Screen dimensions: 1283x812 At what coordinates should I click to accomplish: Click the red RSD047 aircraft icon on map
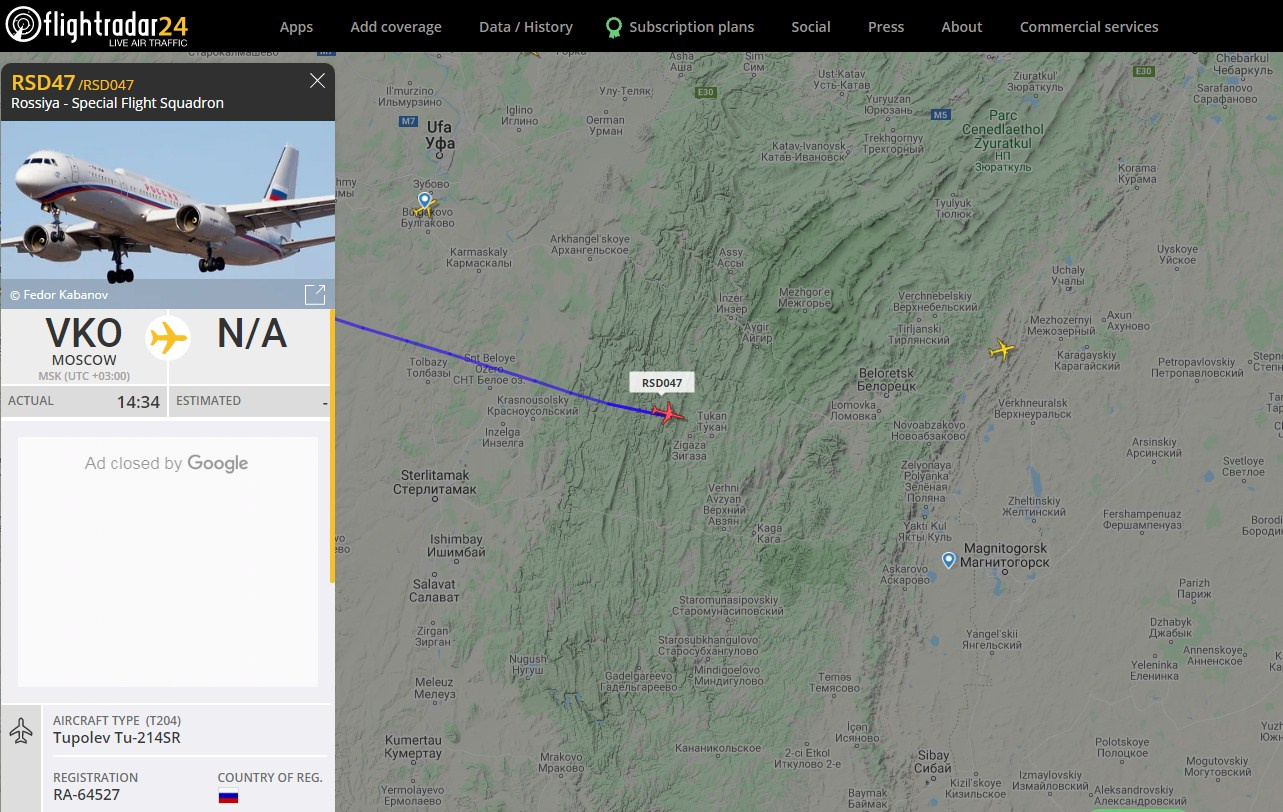(x=667, y=413)
